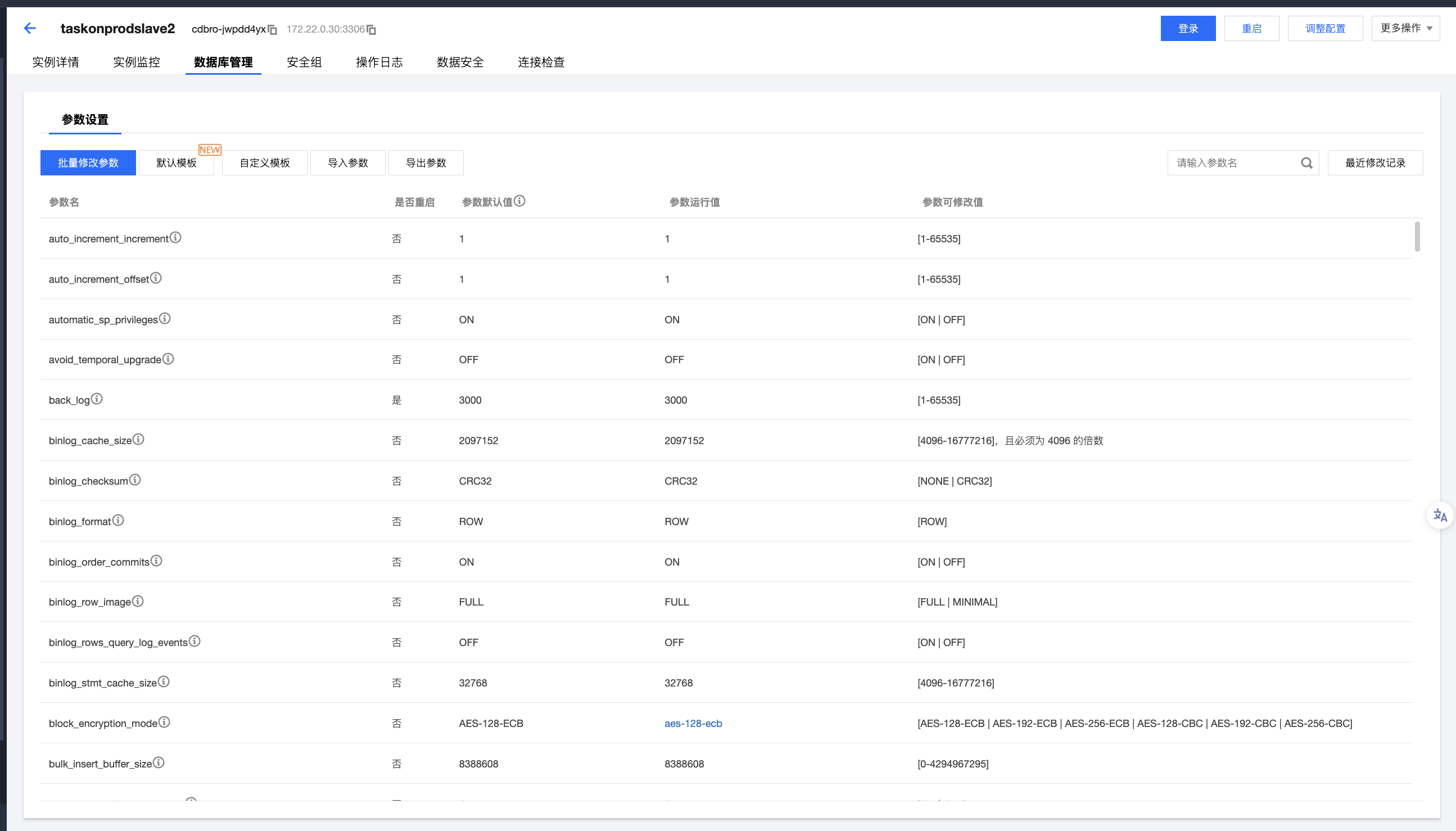Show info for auto_increment_increment parameter
Screen dimensions: 1456x831
(x=176, y=237)
